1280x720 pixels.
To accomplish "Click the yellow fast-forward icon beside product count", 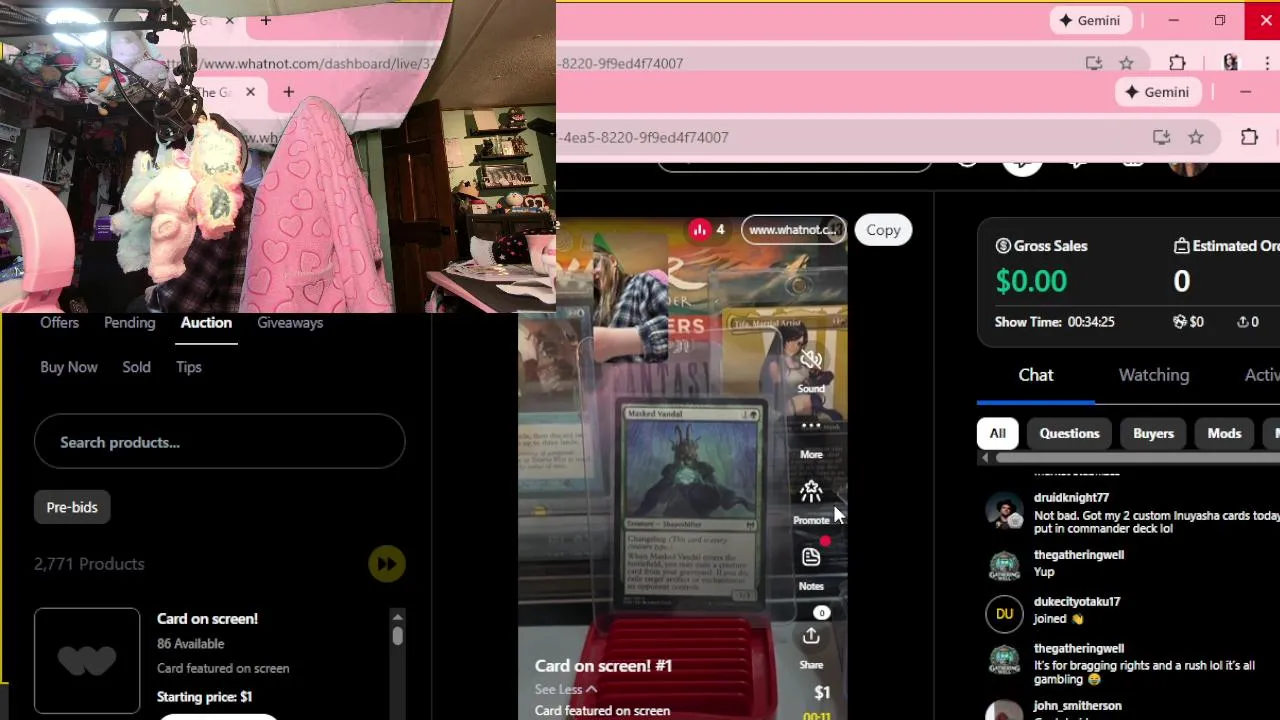I will [387, 564].
